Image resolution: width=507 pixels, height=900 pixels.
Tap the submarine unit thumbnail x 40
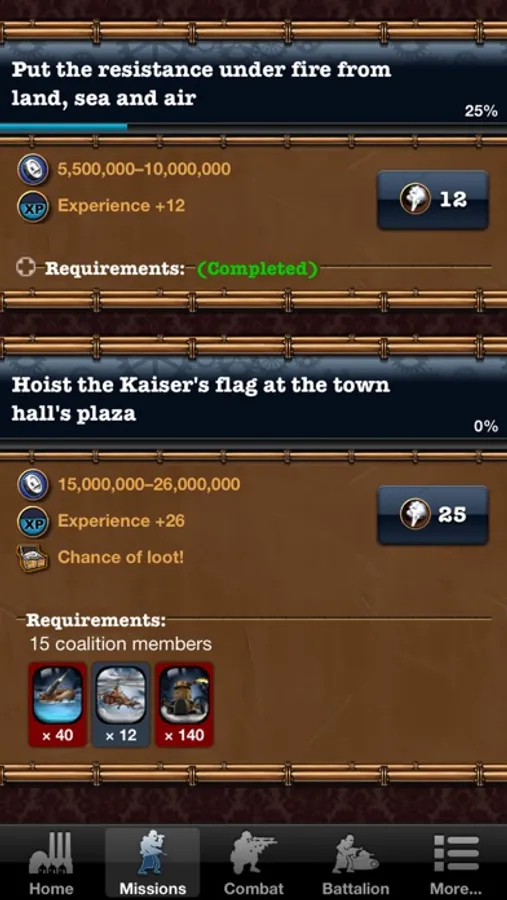pos(57,704)
